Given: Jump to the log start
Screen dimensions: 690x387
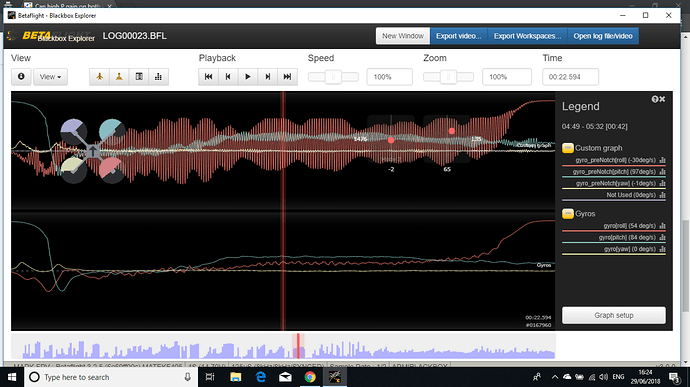Looking at the screenshot, I should 209,77.
